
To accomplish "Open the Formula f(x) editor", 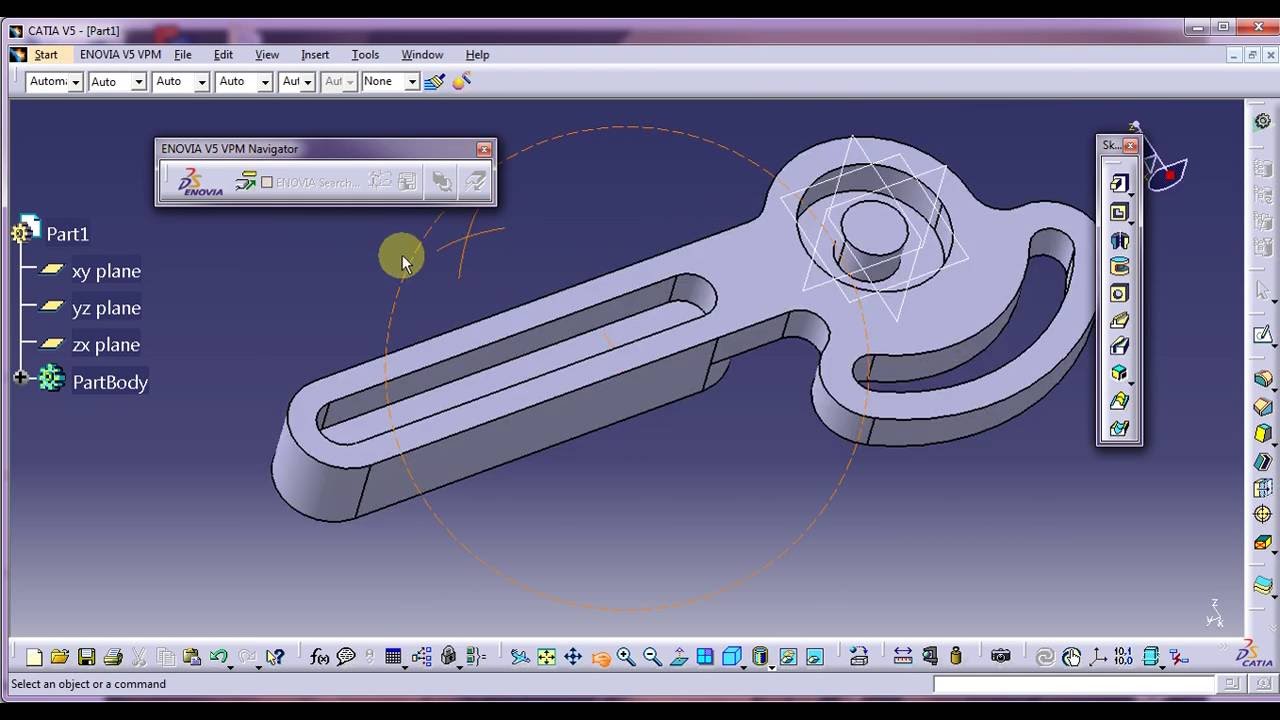I will (320, 657).
